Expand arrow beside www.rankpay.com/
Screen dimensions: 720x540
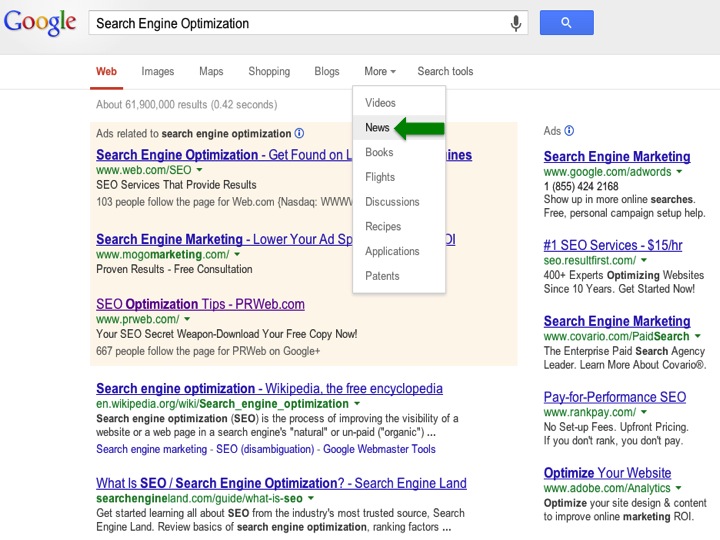coord(644,412)
